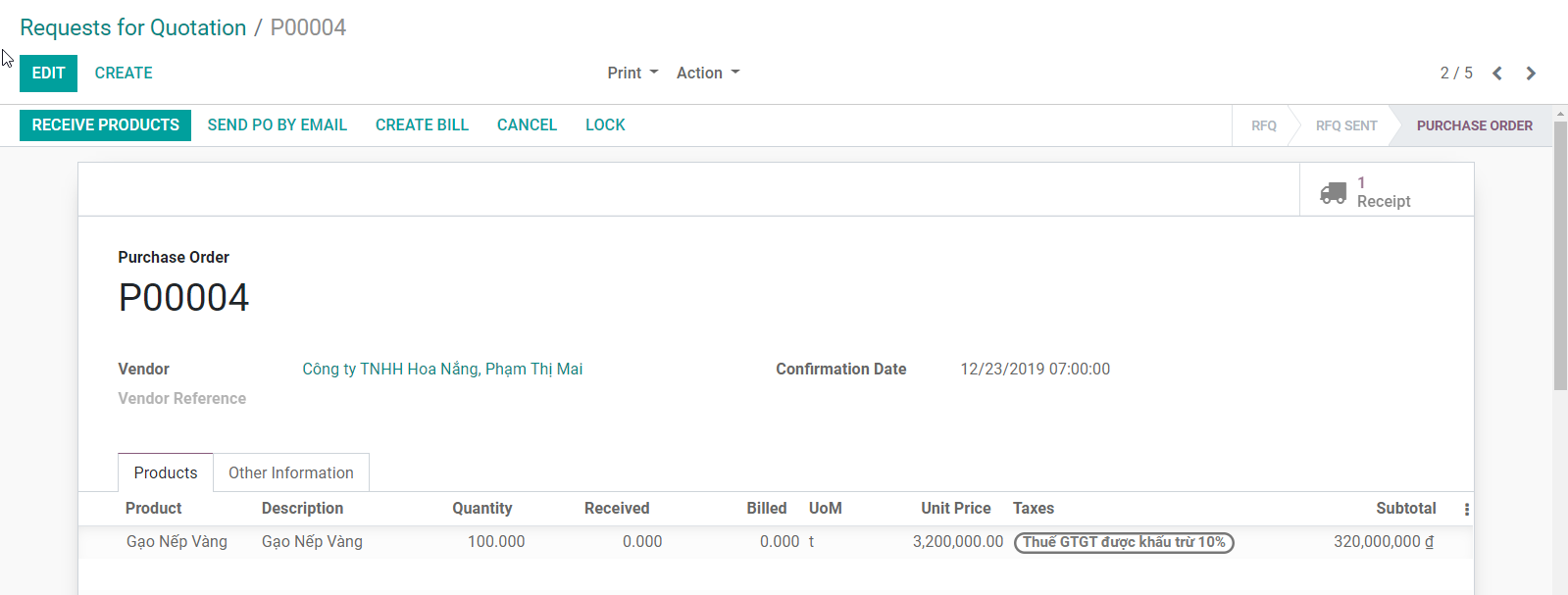Open Requests for Quotation breadcrumb
Image resolution: width=1568 pixels, height=595 pixels.
coord(133,27)
